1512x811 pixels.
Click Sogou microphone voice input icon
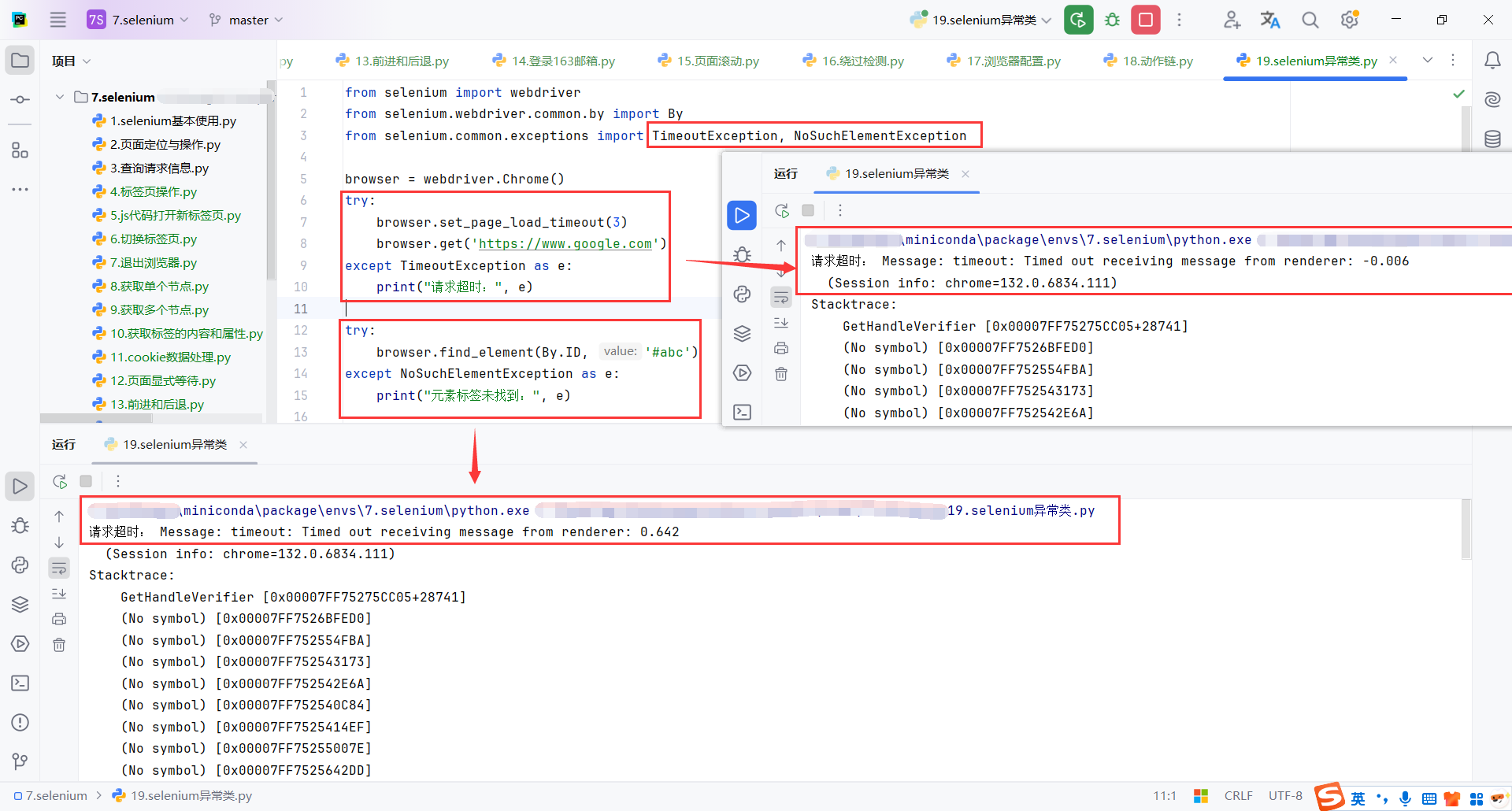(1405, 798)
